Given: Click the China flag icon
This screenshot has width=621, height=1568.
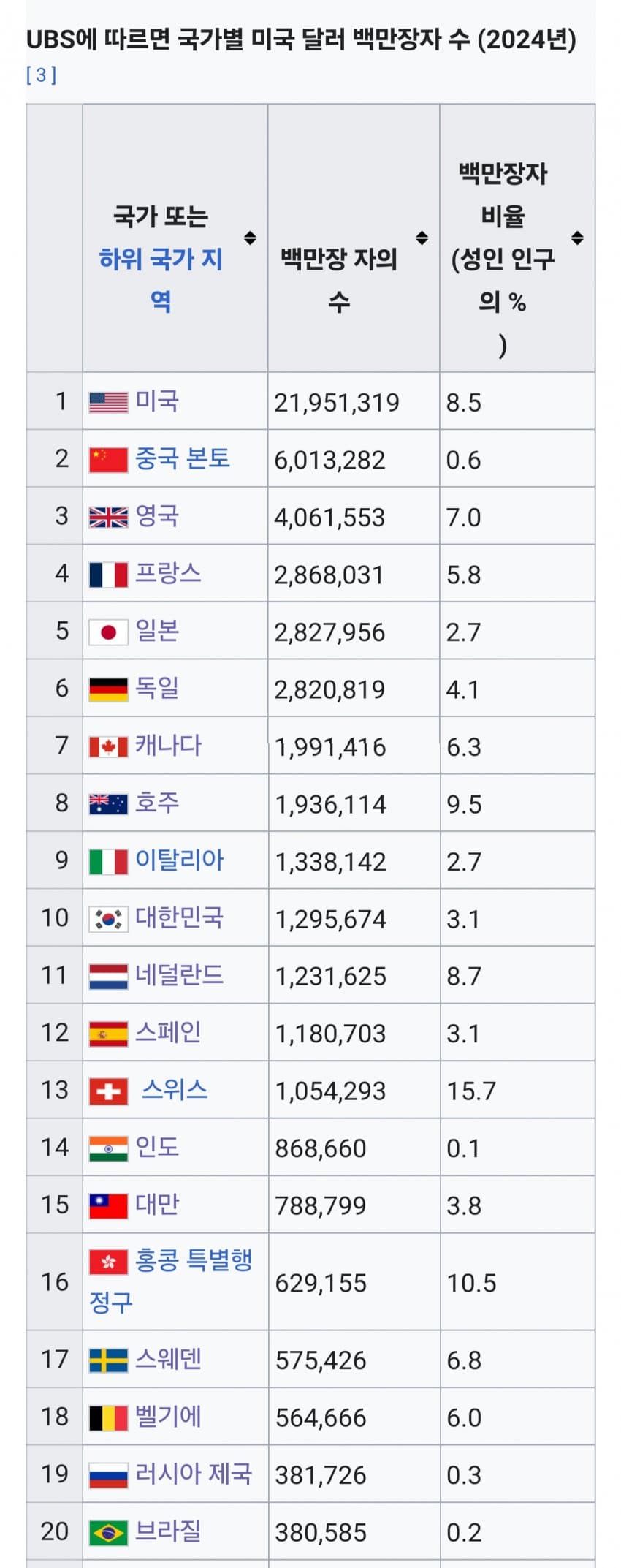Looking at the screenshot, I should [x=108, y=460].
